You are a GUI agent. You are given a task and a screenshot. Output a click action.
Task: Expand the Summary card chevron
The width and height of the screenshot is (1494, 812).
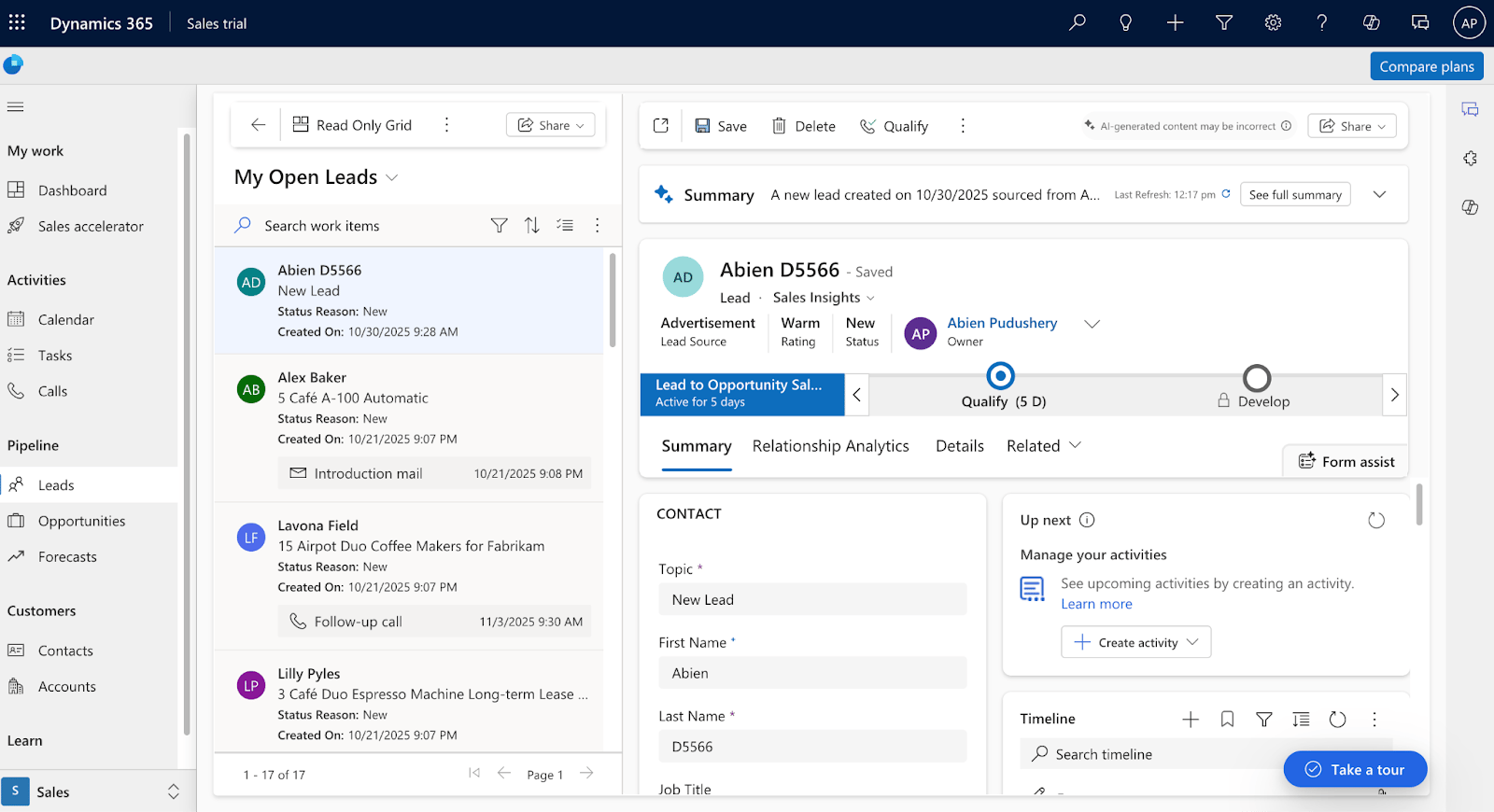point(1379,194)
